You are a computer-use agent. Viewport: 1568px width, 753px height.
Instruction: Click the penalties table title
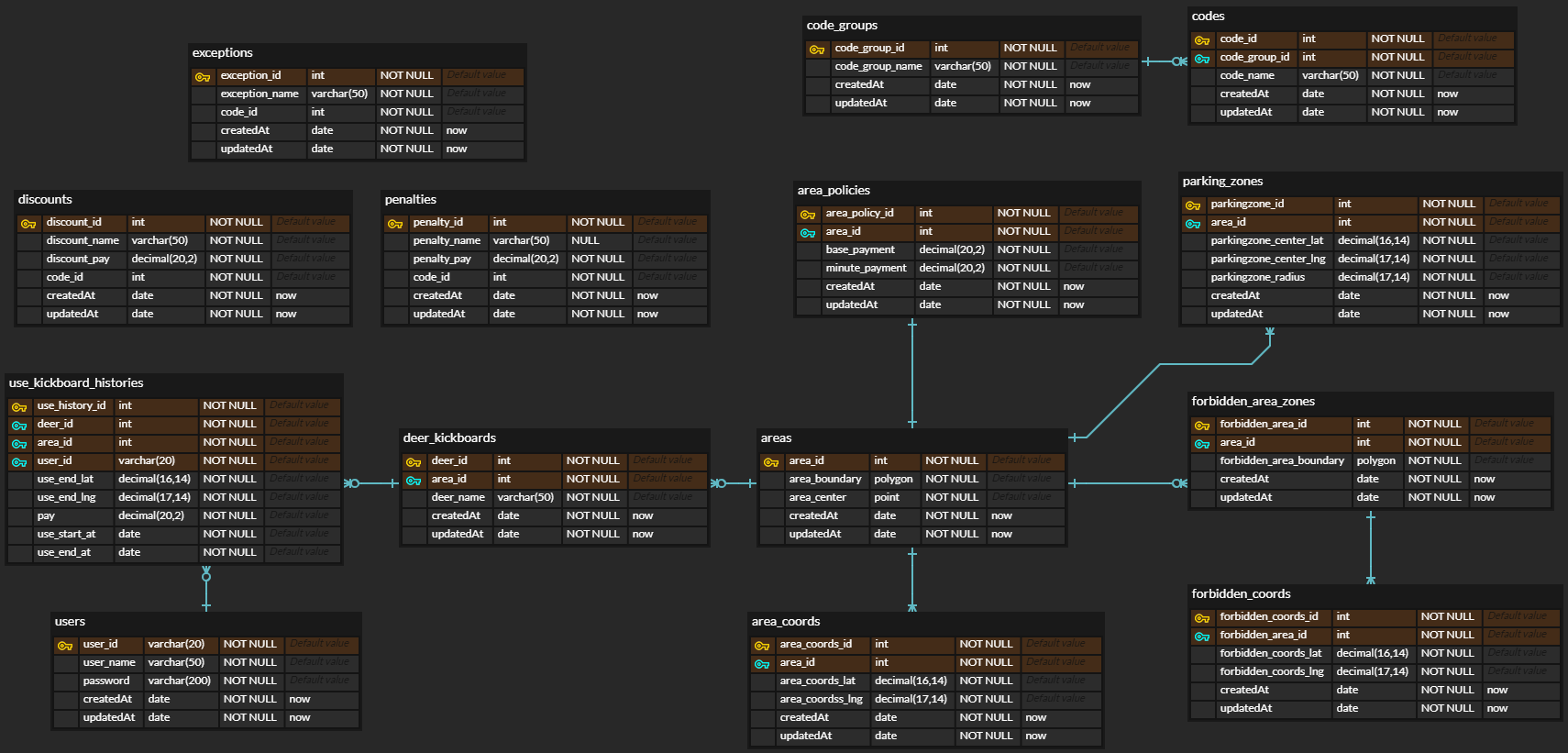(x=411, y=199)
